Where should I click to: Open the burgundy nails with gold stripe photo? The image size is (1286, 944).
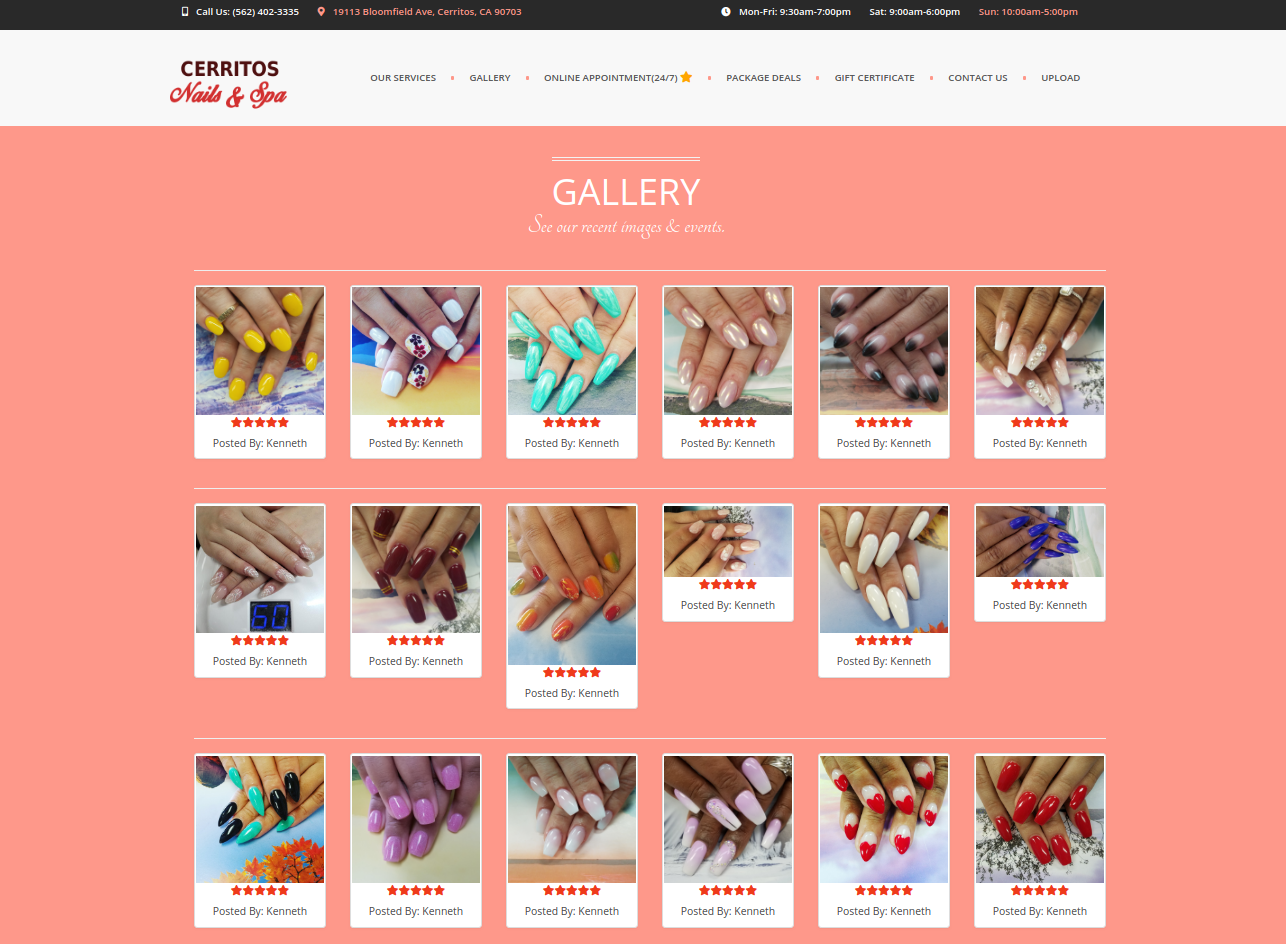click(416, 569)
